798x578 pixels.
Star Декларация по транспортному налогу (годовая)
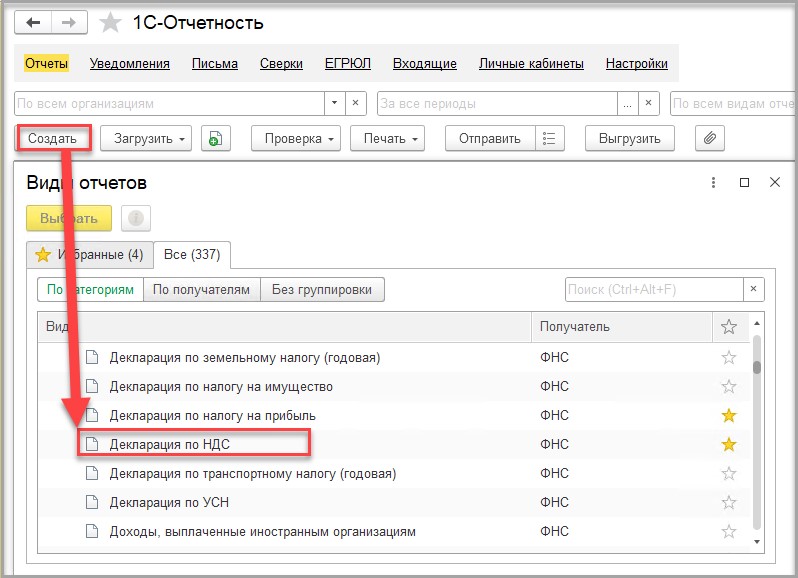click(x=729, y=473)
